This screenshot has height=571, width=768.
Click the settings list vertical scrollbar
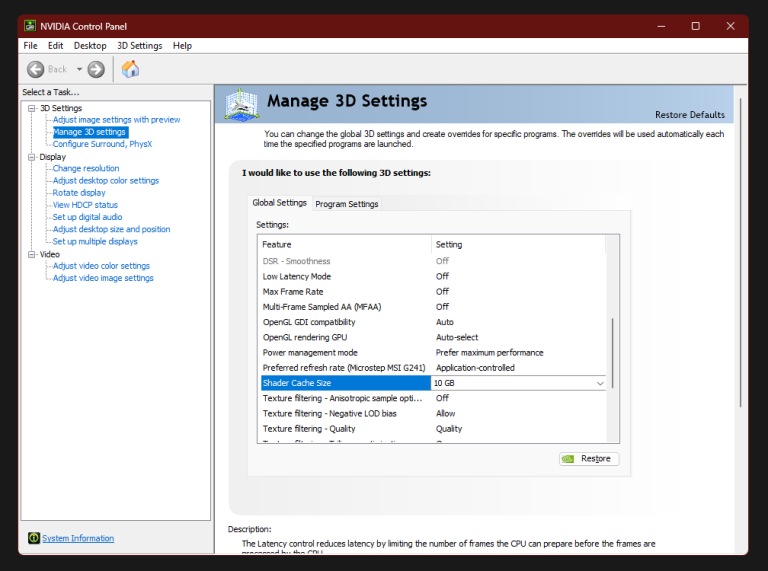coord(613,350)
